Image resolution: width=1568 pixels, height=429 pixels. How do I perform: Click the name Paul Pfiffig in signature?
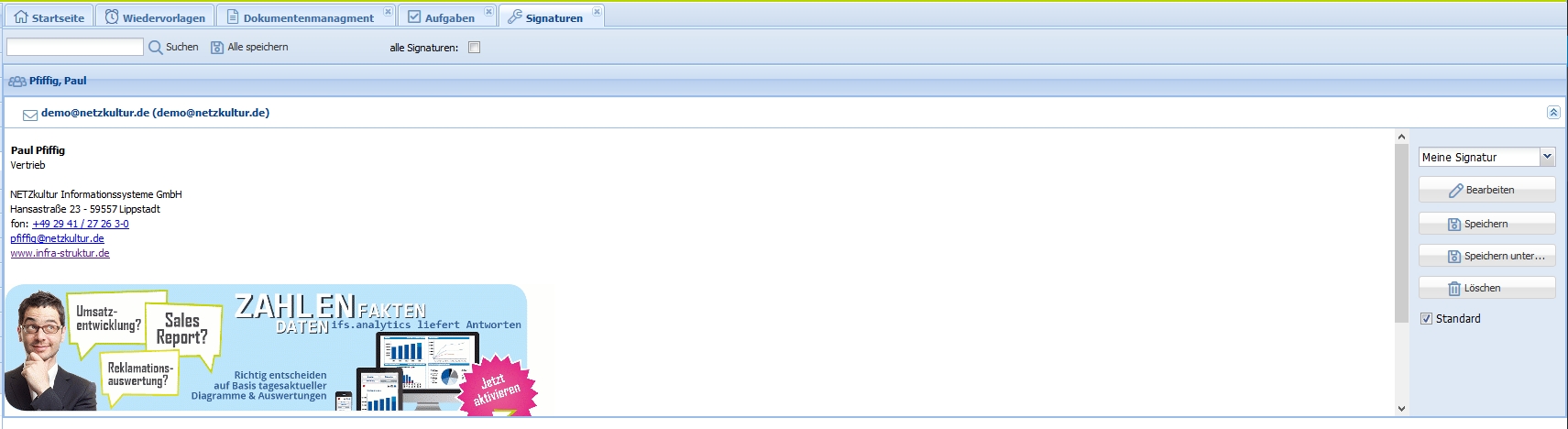pos(38,150)
